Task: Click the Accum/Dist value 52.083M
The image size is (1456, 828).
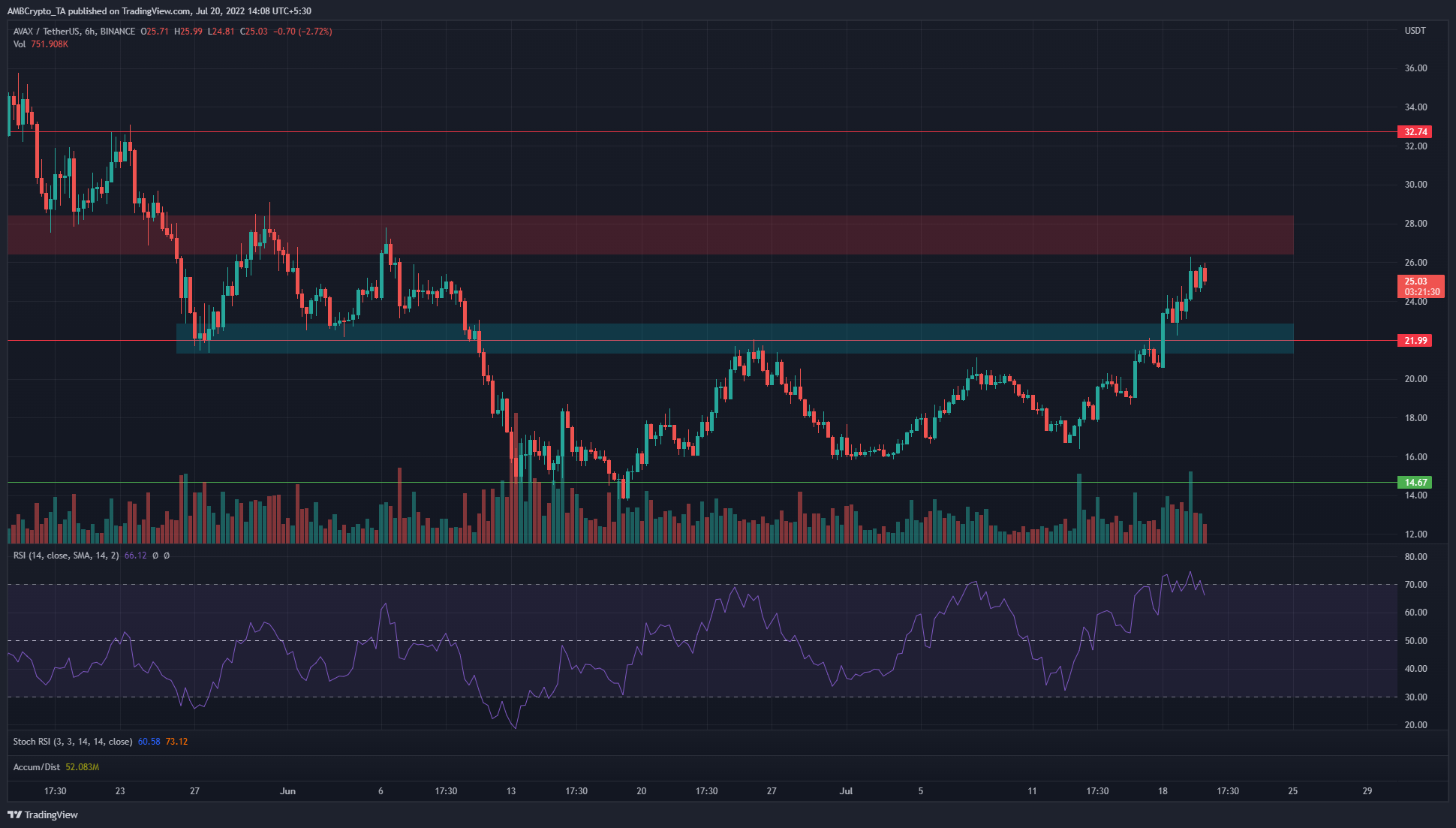Action: coord(82,767)
